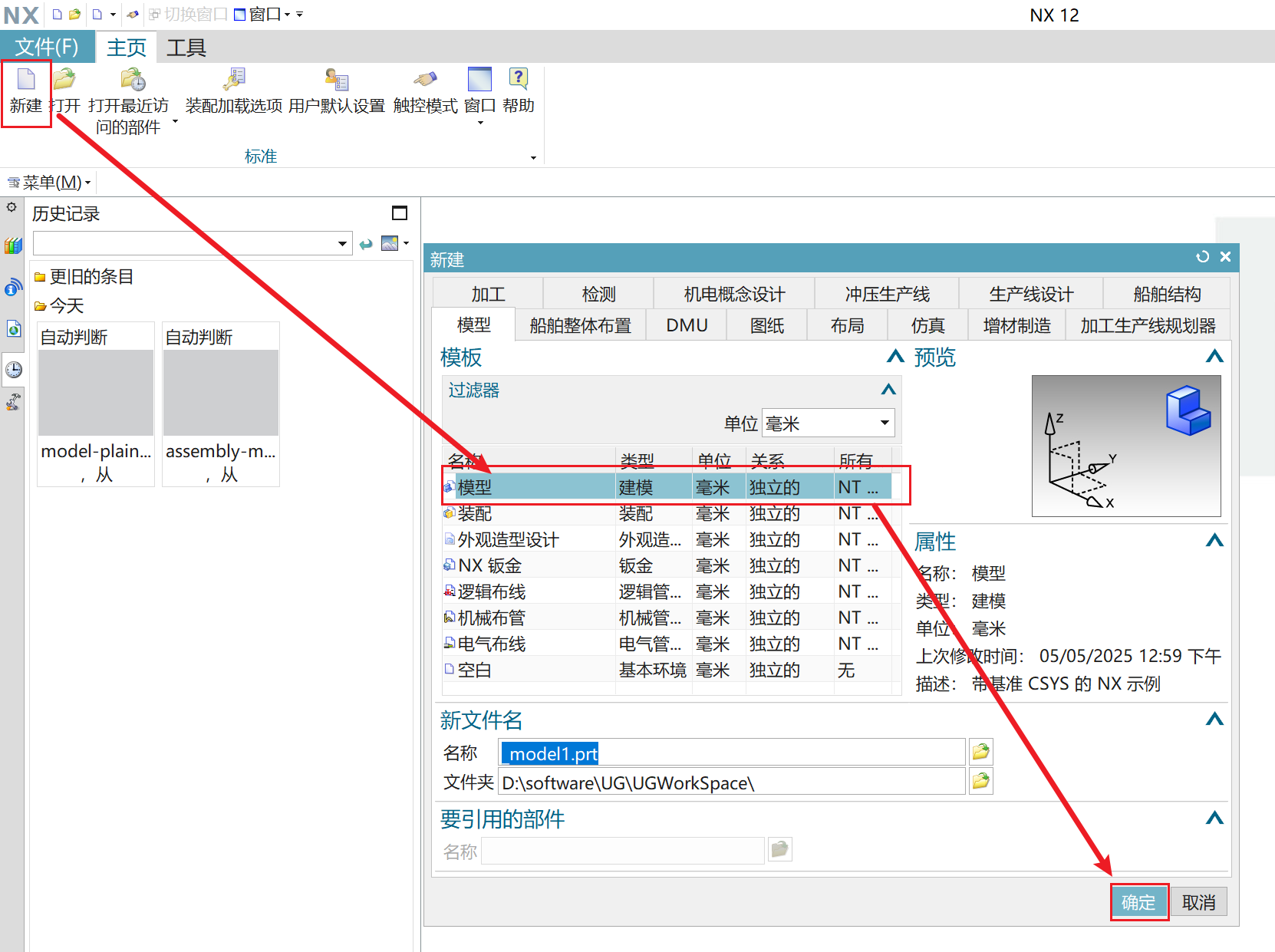Click the 确定 (OK) button
Image resolution: width=1275 pixels, height=952 pixels.
1138,902
